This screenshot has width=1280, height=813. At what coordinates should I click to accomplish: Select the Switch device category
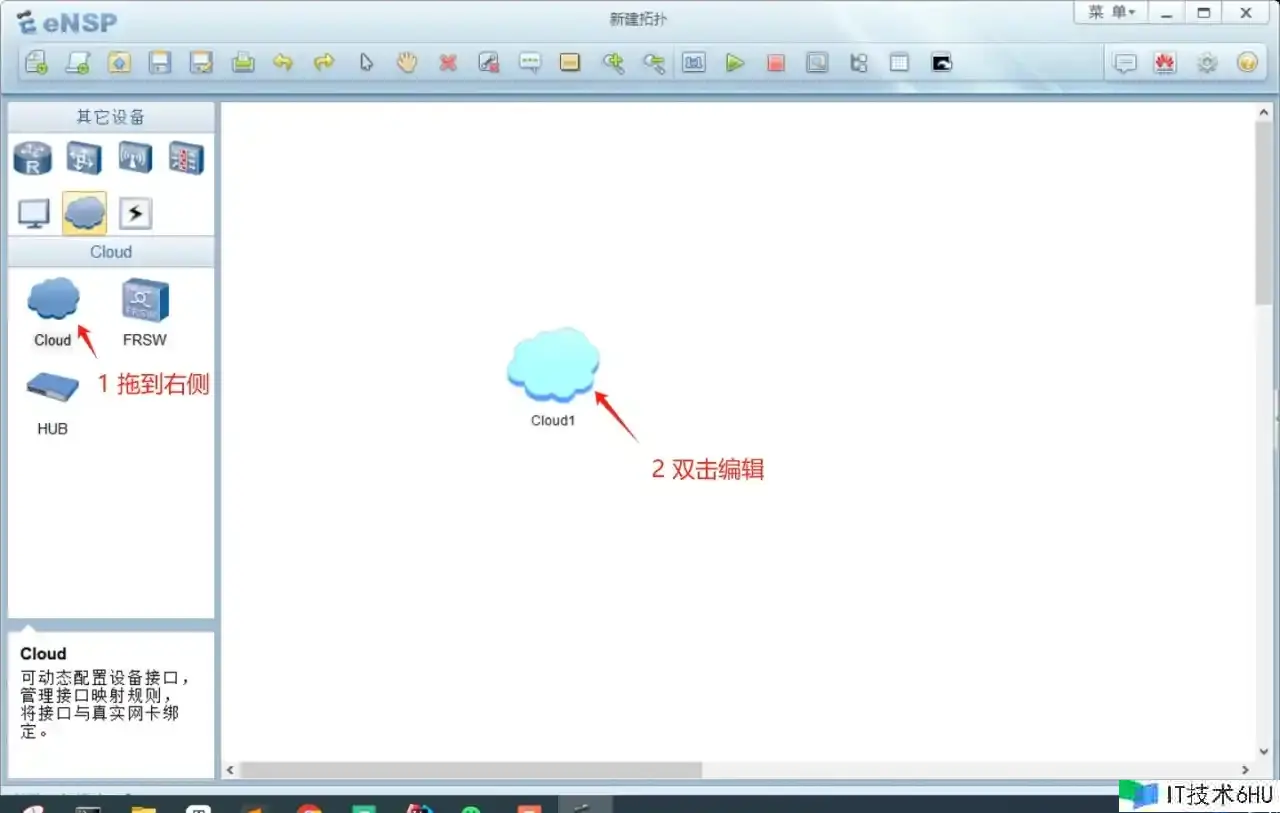point(84,158)
